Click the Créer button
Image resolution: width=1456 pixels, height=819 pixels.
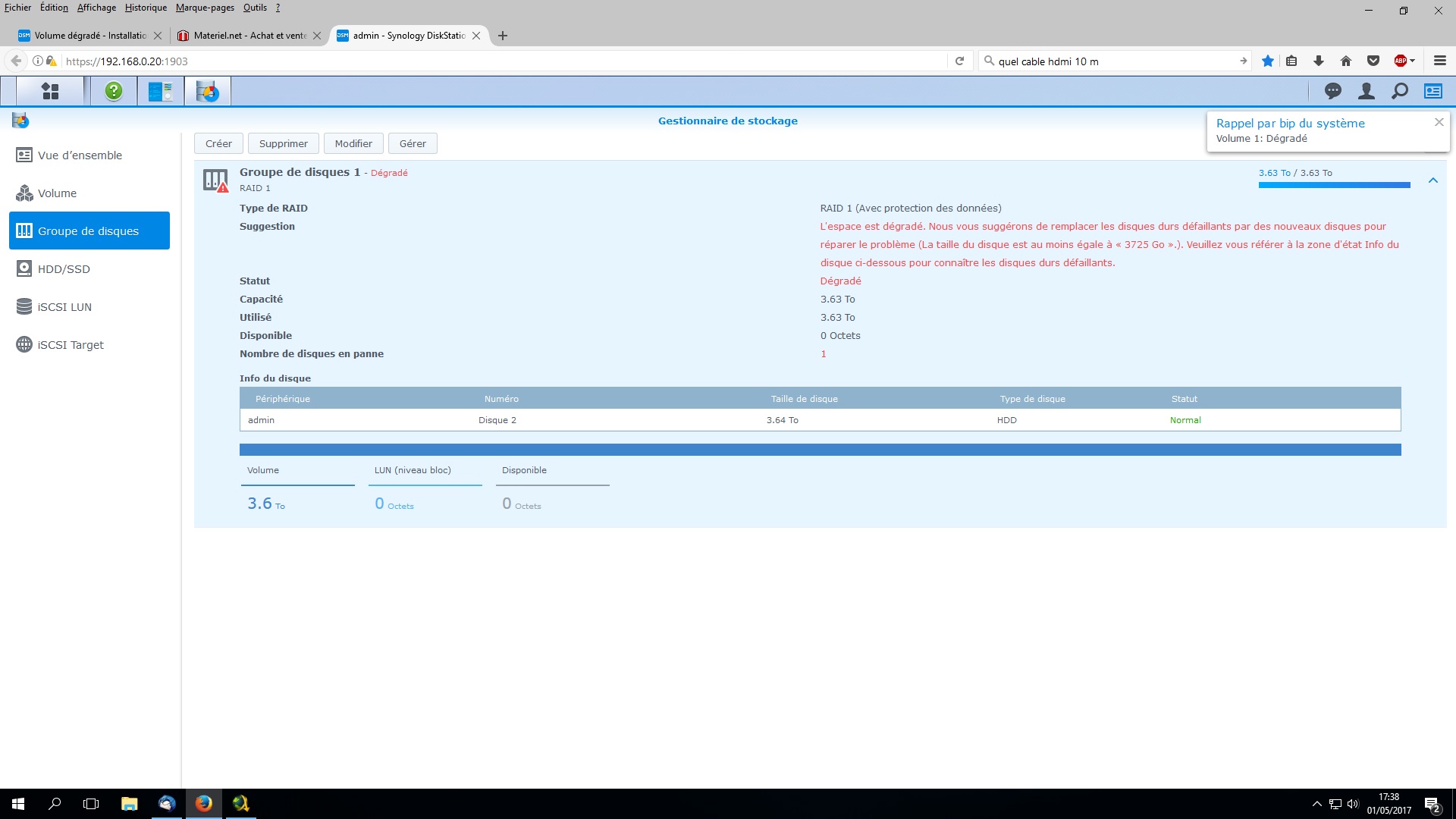218,143
